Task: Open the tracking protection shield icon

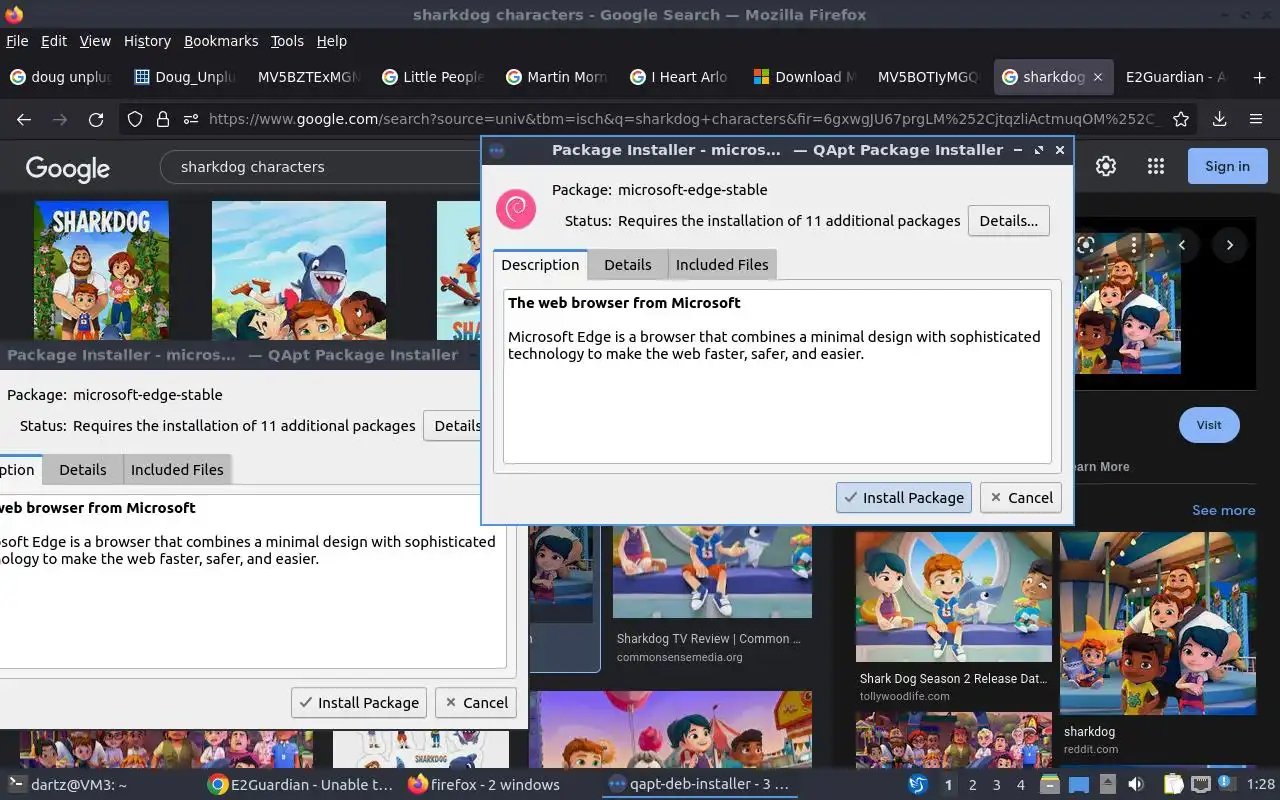Action: coord(135,119)
